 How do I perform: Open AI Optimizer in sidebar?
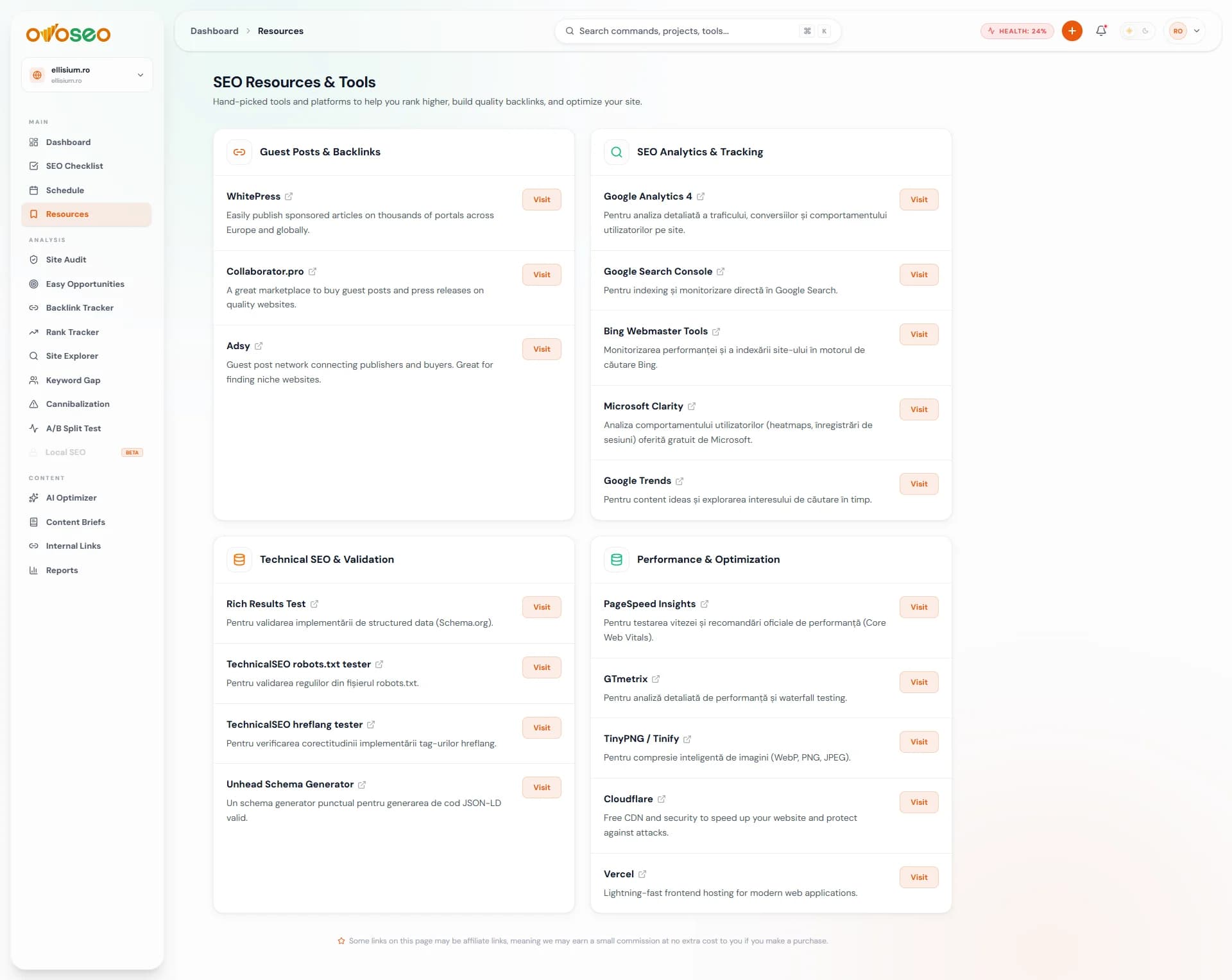click(87, 497)
